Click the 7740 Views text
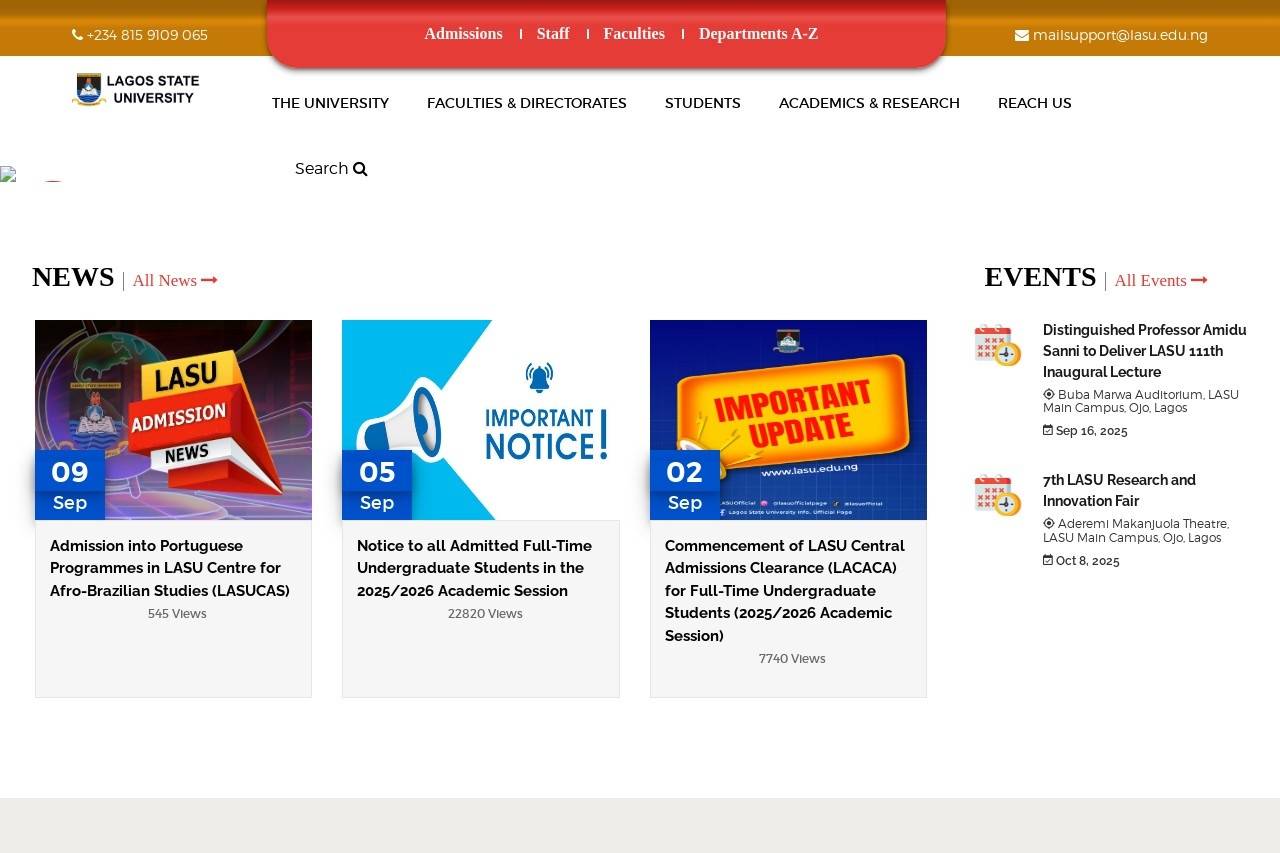Viewport: 1280px width, 853px height. [792, 659]
